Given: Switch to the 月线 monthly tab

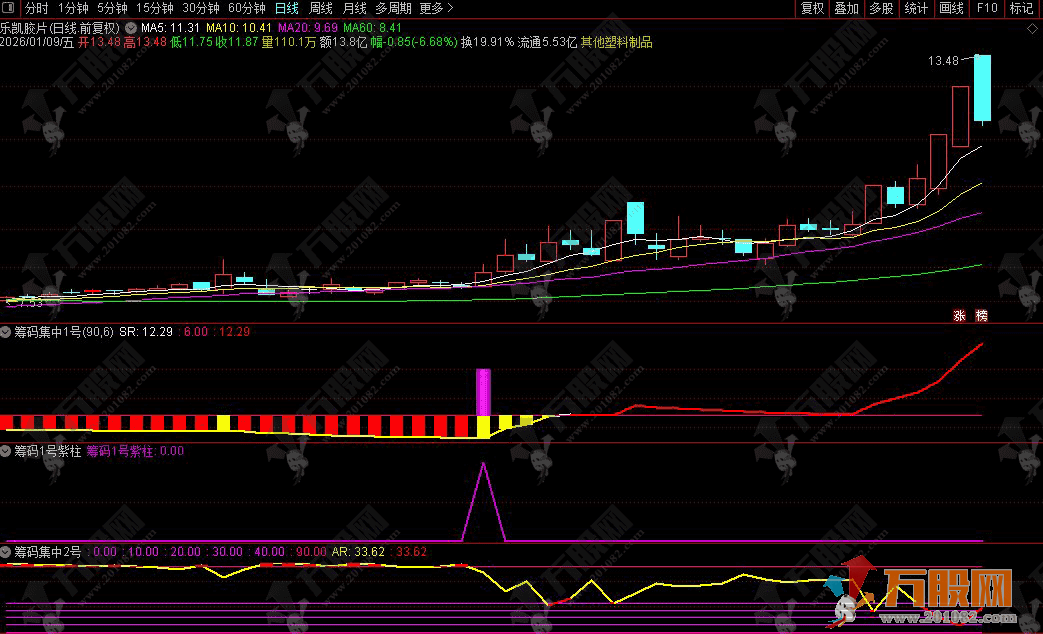Looking at the screenshot, I should (354, 8).
